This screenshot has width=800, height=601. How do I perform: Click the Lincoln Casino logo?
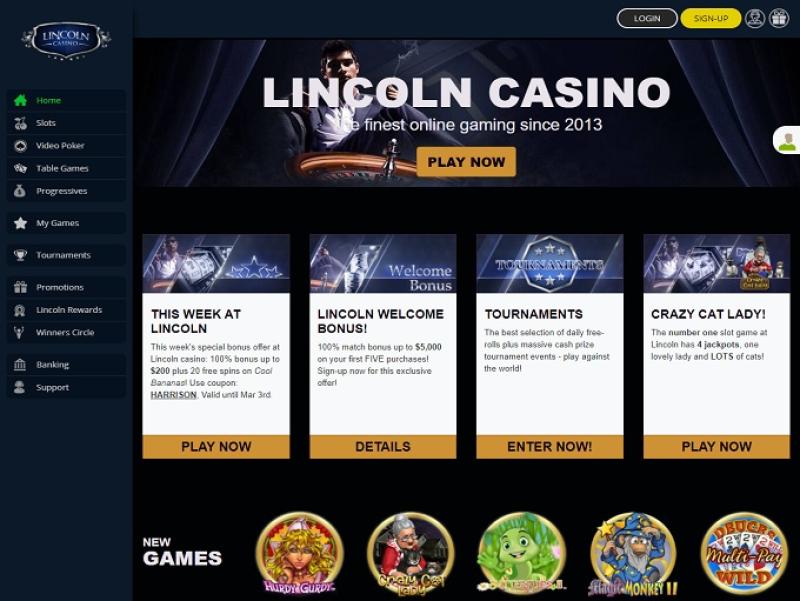click(x=66, y=40)
